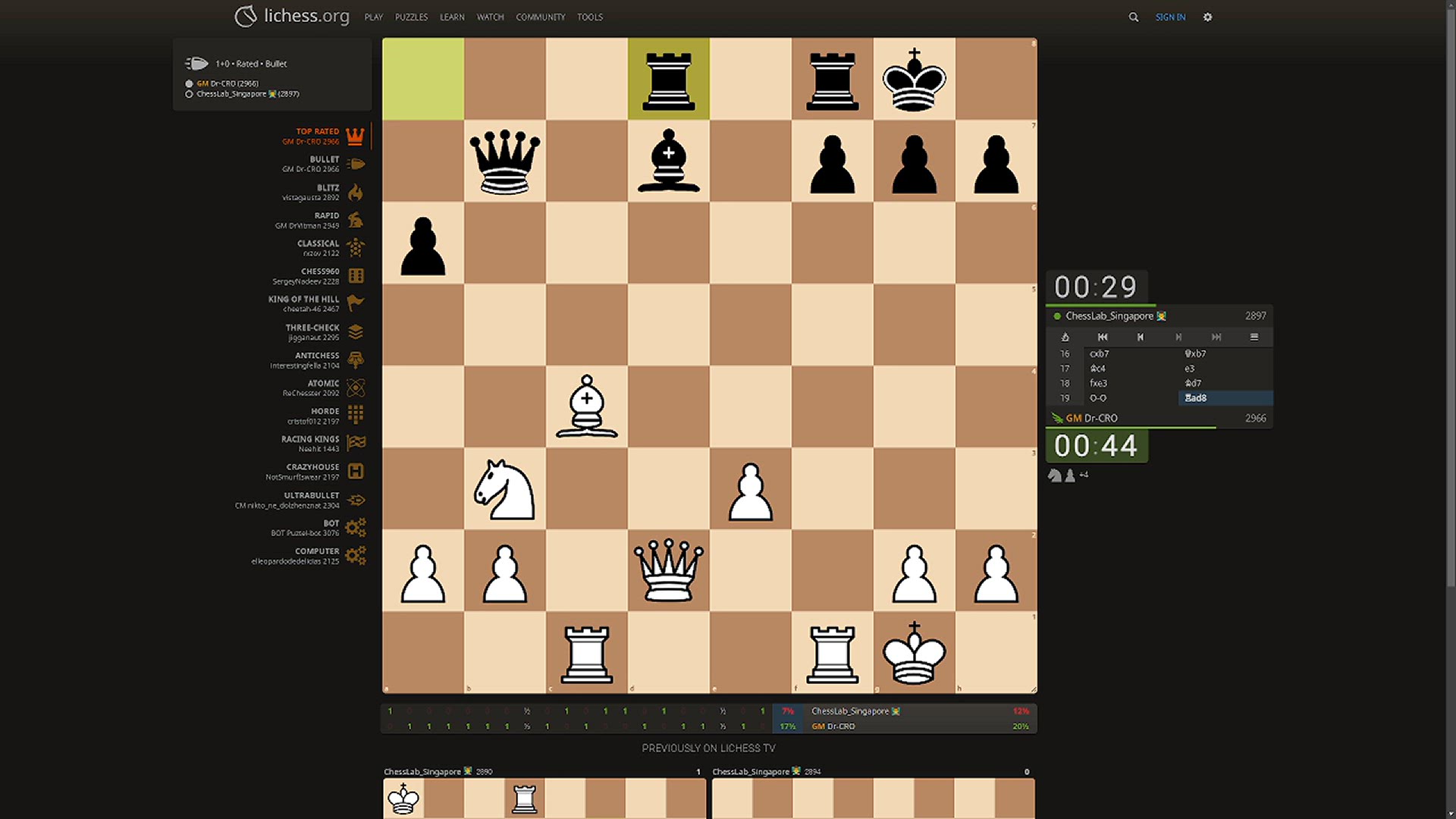
Task: Click the SIGN IN link
Action: (1170, 17)
